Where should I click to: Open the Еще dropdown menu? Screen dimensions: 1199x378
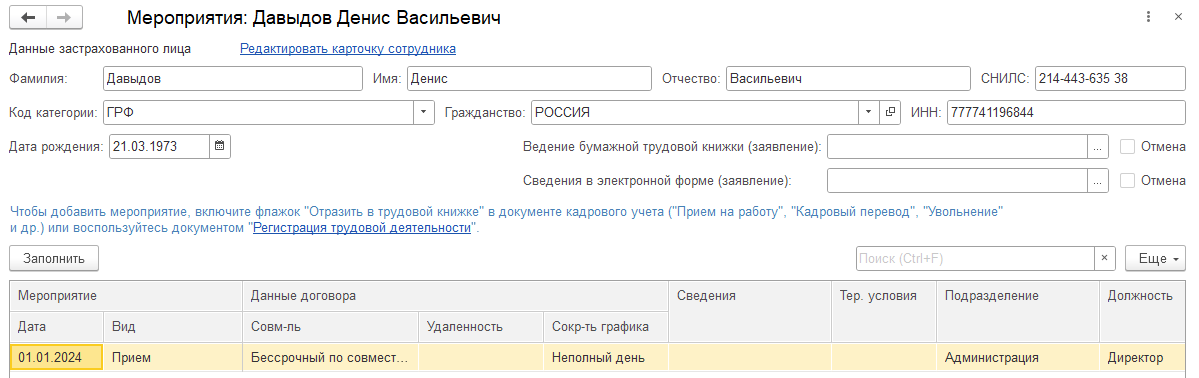click(1155, 259)
